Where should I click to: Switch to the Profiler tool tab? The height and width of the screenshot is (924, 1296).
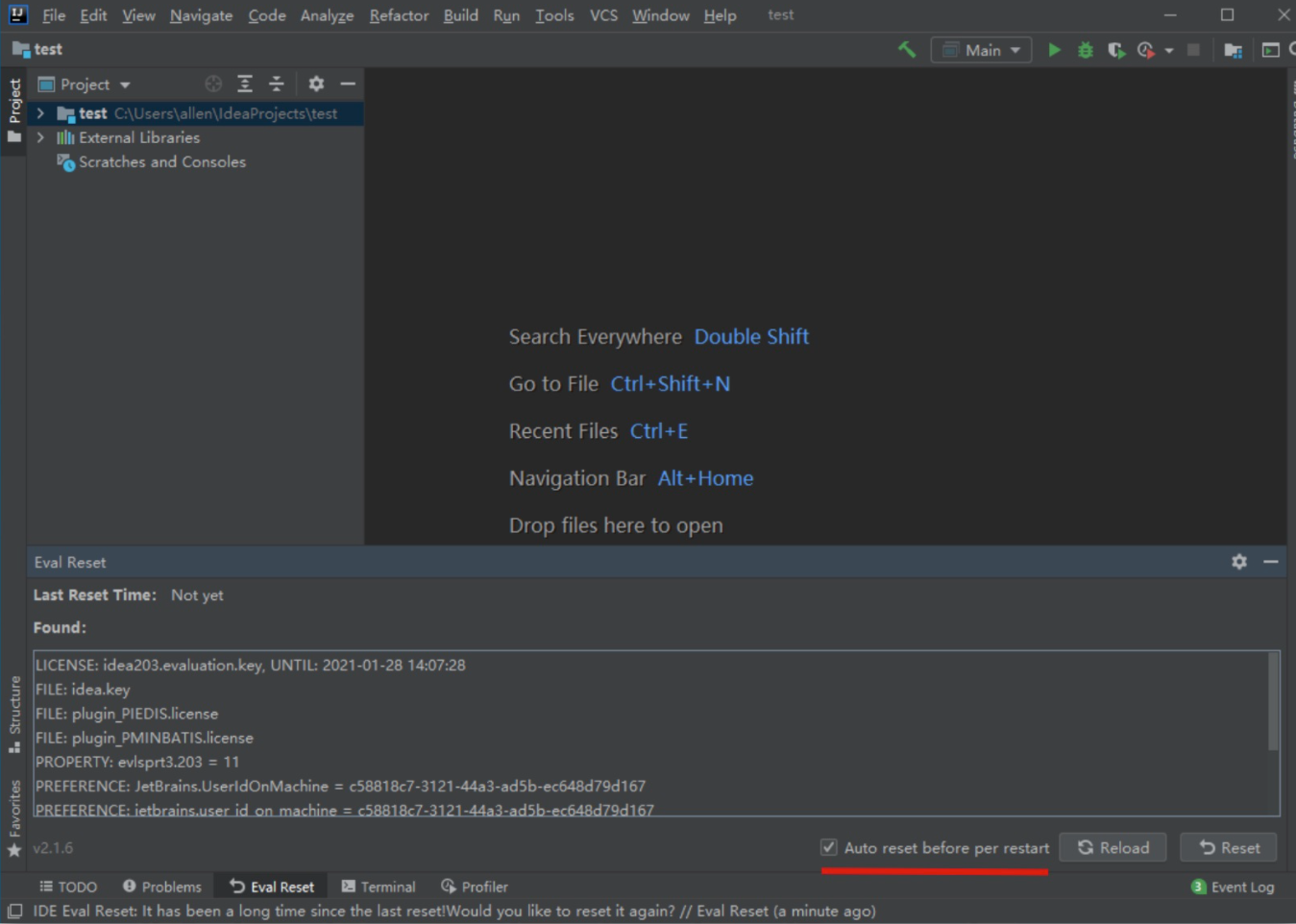coord(475,887)
